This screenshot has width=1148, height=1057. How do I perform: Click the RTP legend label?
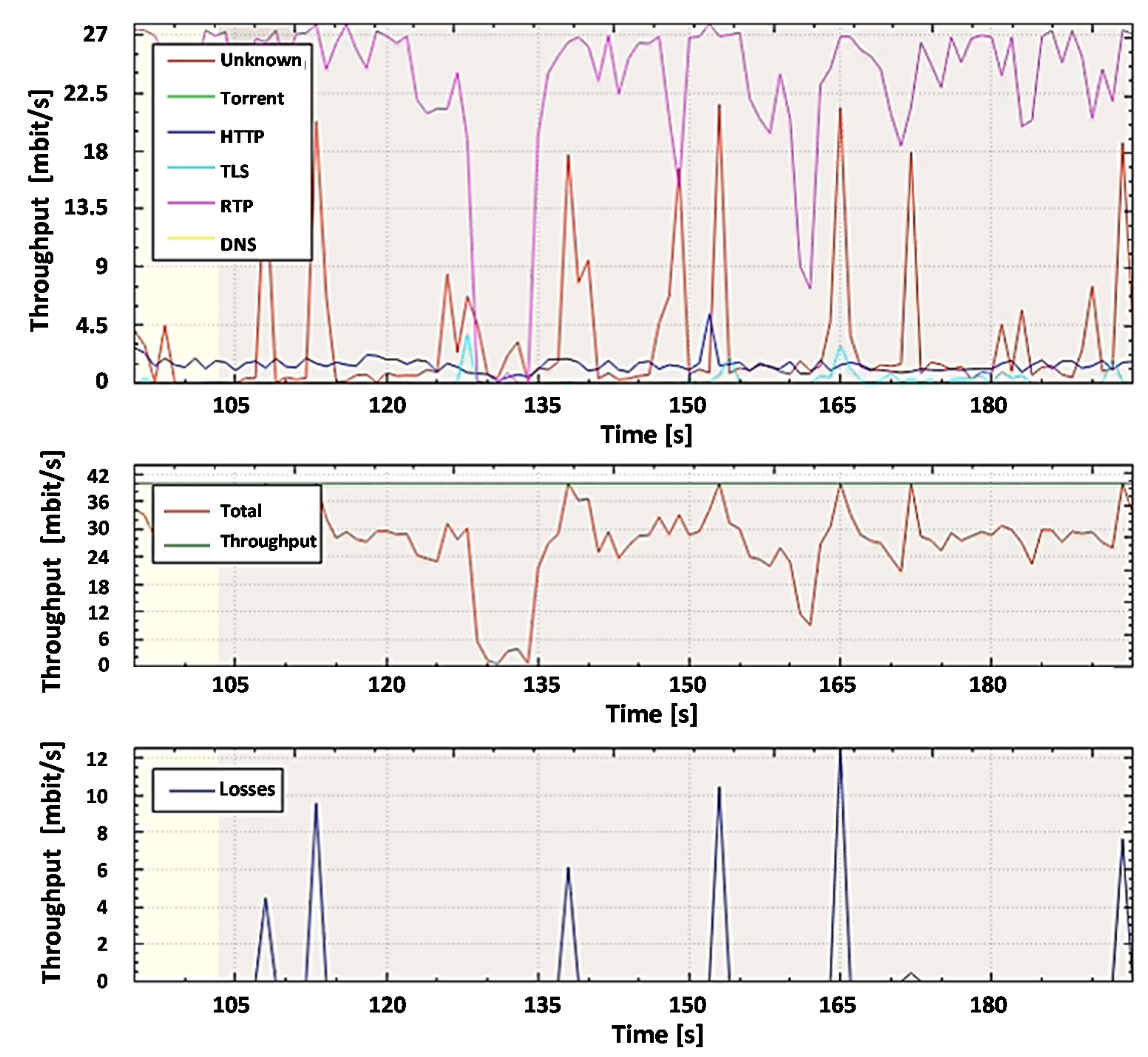(x=236, y=206)
